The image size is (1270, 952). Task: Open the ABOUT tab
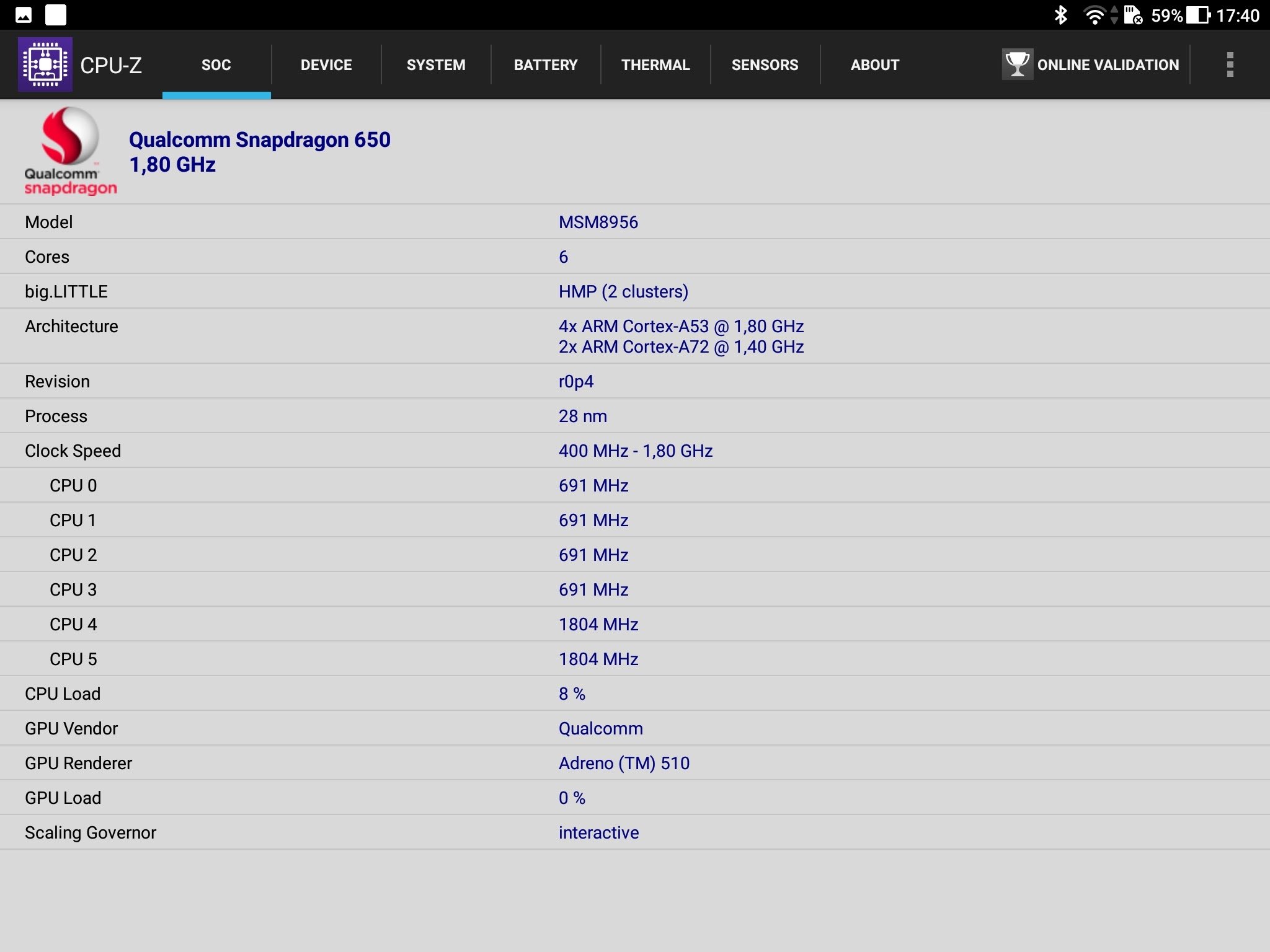(875, 64)
